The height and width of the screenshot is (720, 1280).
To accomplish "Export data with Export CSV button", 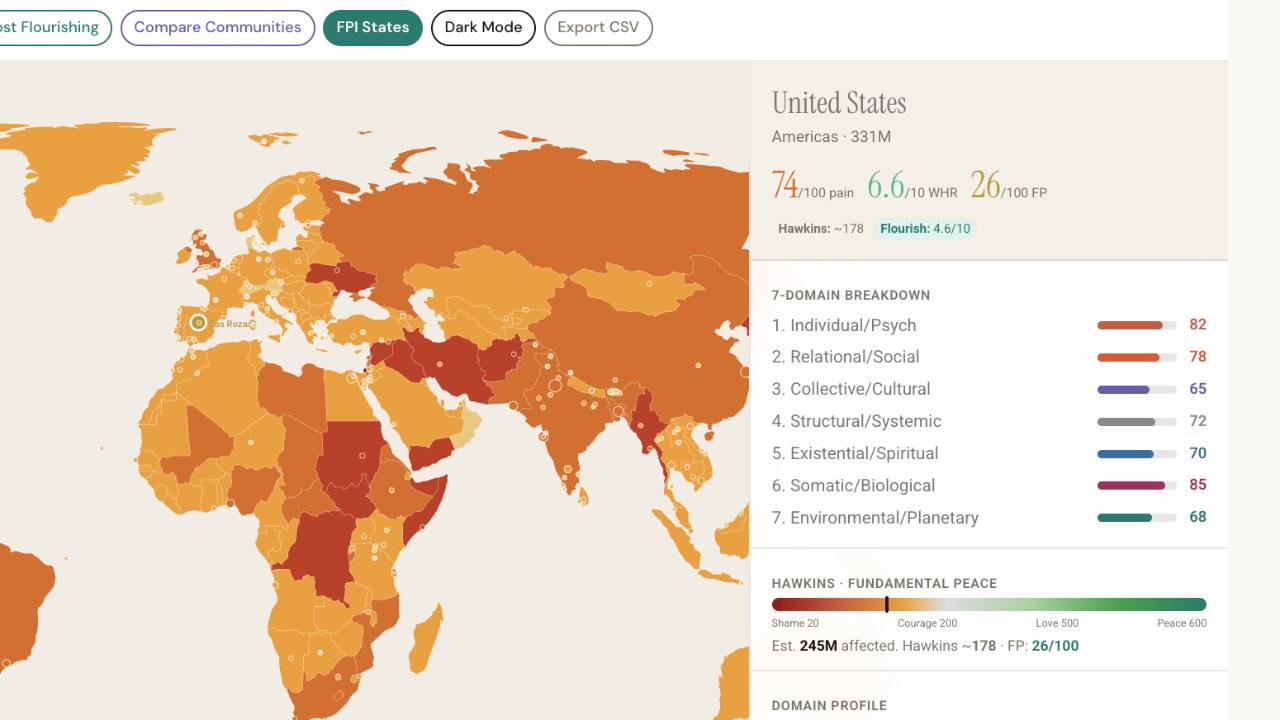I will [598, 27].
